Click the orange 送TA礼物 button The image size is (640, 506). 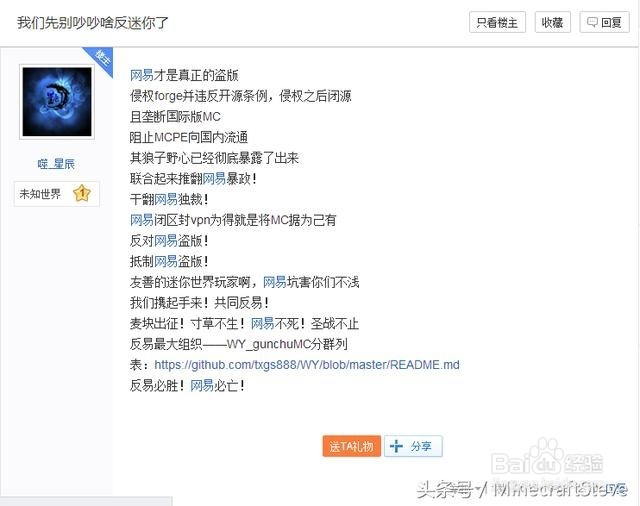[x=351, y=446]
